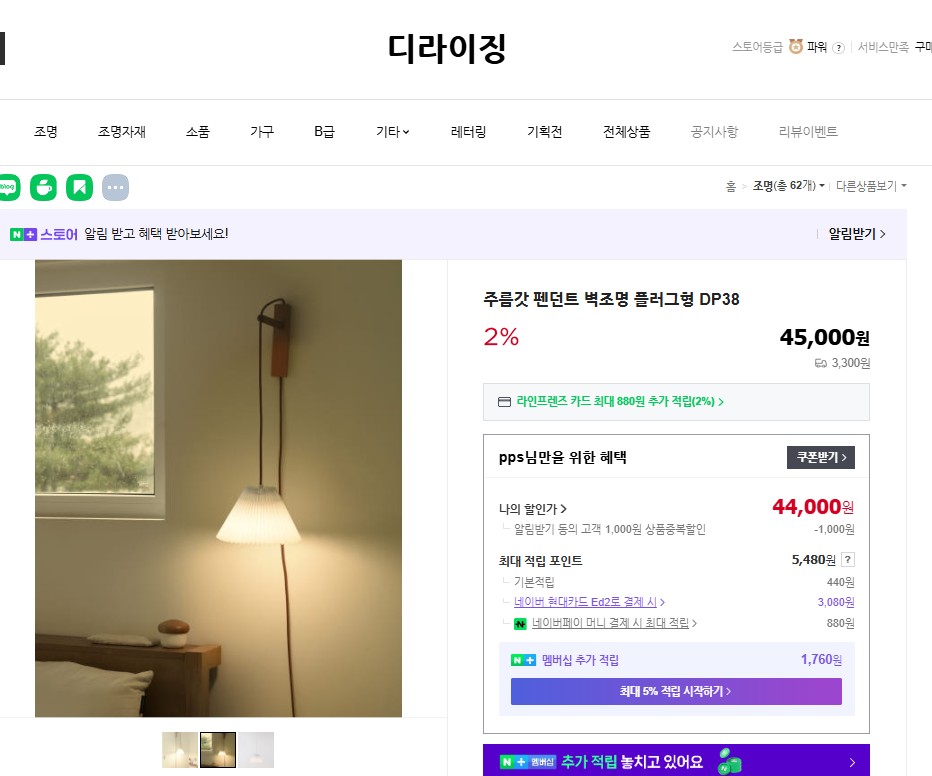932x776 pixels.
Task: Expand 나의 할인가 details
Action: 533,509
